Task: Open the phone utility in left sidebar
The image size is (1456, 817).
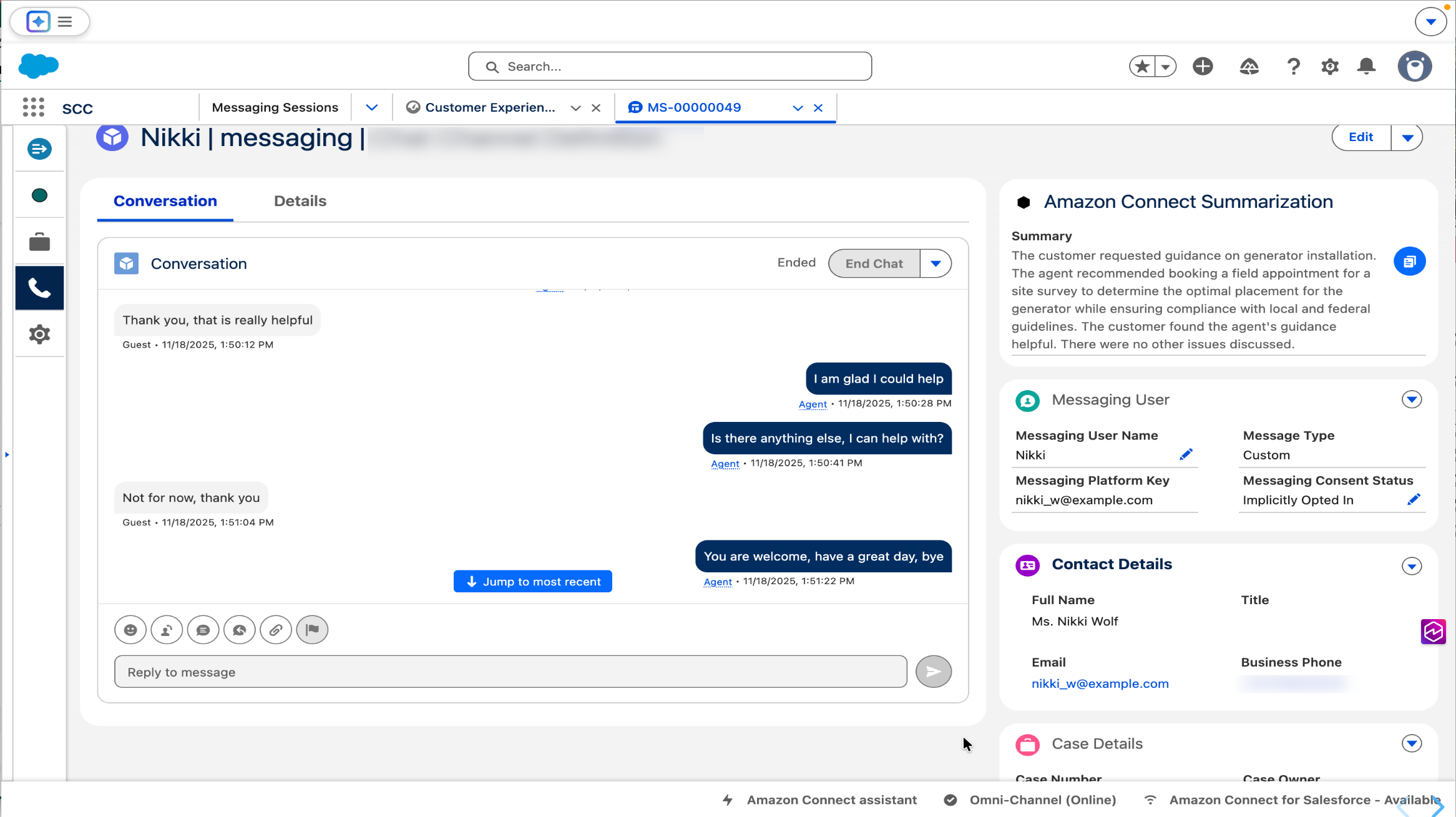Action: [39, 288]
